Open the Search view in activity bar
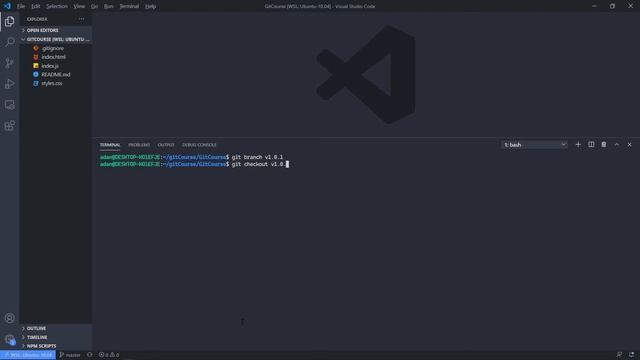The height and width of the screenshot is (360, 640). [x=9, y=42]
